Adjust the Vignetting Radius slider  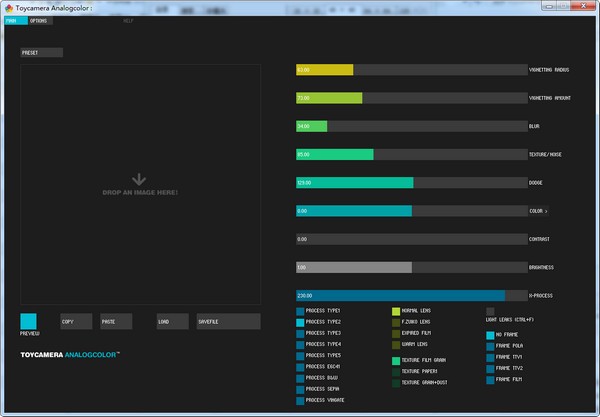click(x=411, y=70)
